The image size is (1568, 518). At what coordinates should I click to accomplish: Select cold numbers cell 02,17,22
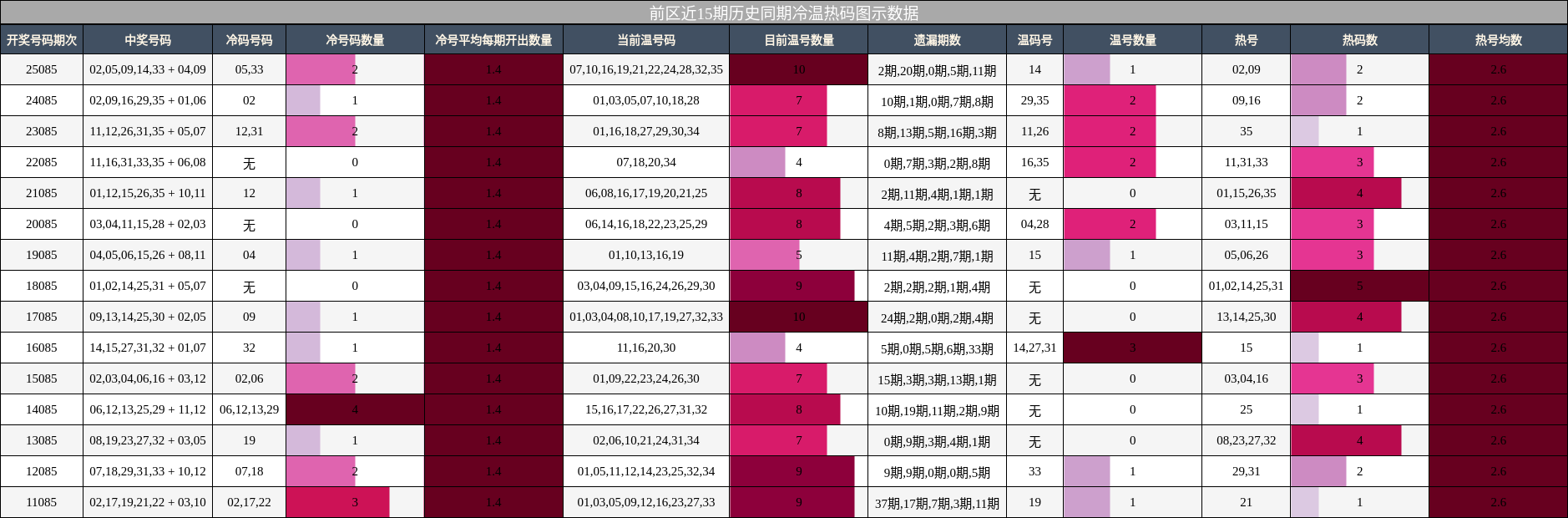pyautogui.click(x=249, y=502)
